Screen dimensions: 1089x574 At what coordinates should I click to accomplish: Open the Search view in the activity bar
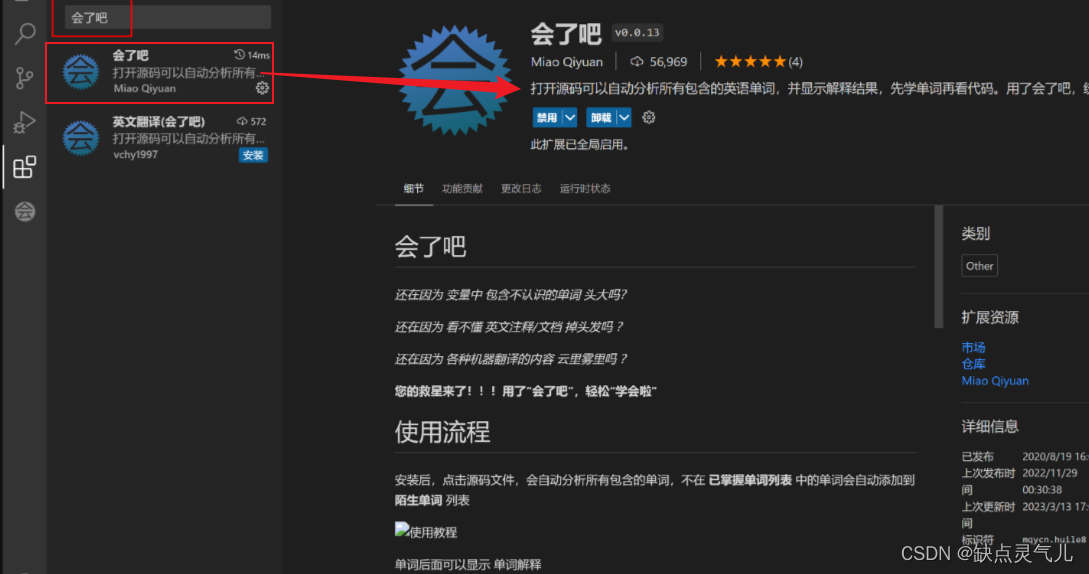pyautogui.click(x=25, y=33)
